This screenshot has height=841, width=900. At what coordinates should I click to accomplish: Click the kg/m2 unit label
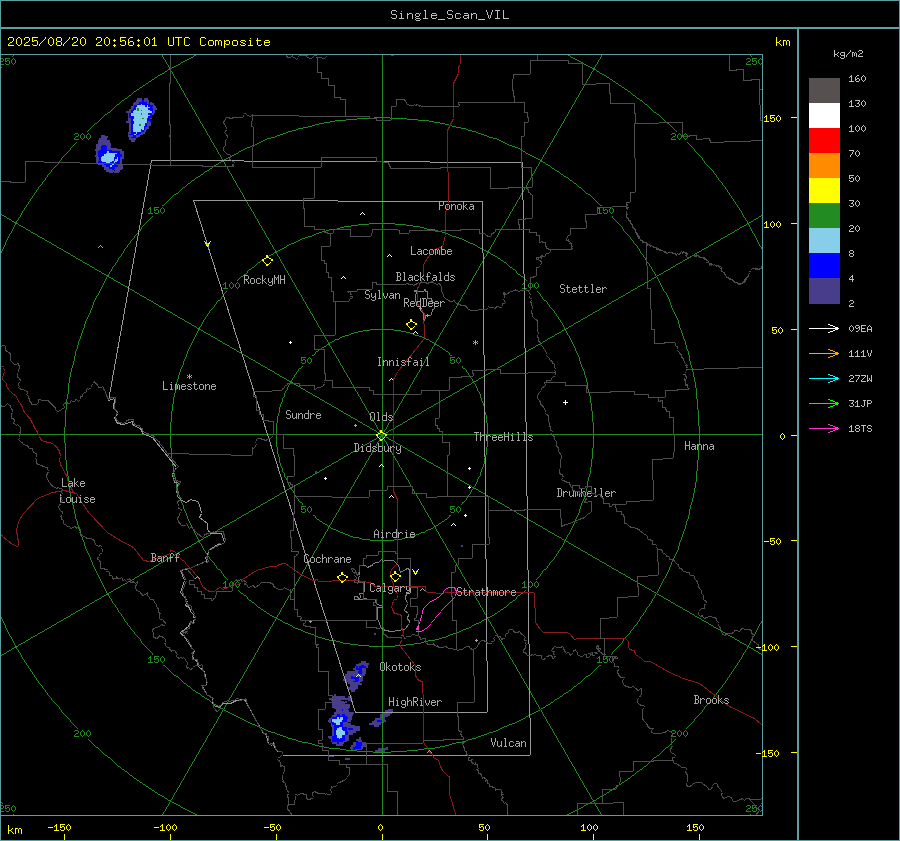(x=848, y=54)
